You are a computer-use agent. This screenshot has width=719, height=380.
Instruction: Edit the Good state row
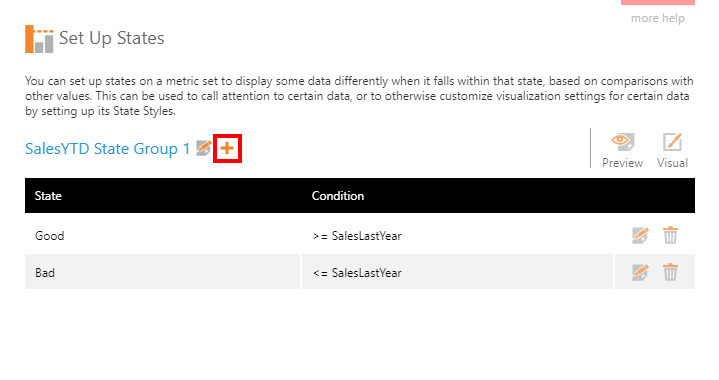click(640, 236)
